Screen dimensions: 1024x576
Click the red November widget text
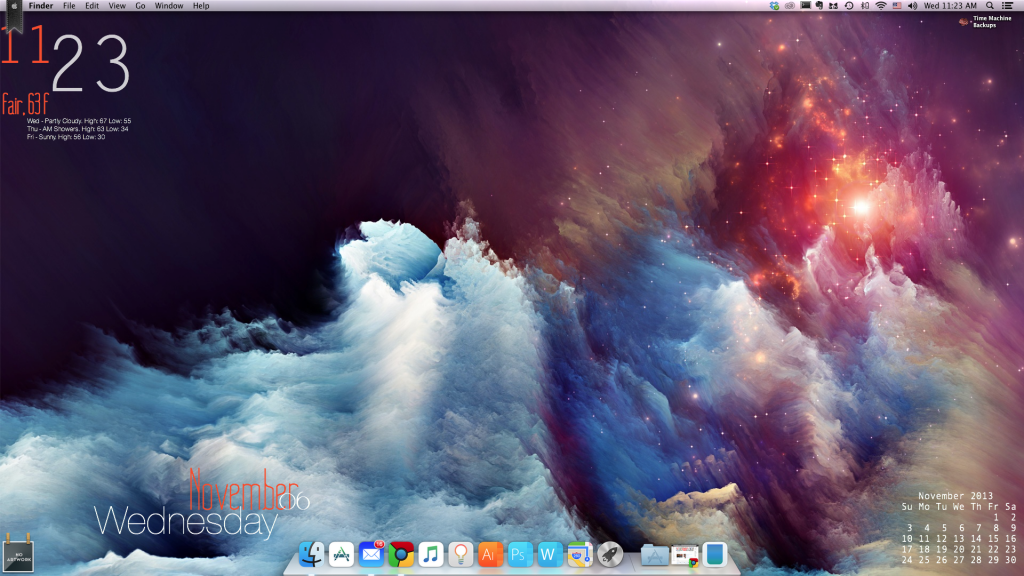tap(244, 489)
